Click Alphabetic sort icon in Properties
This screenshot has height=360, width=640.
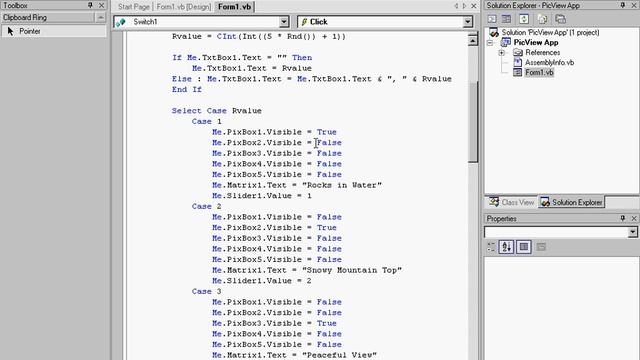tap(506, 247)
